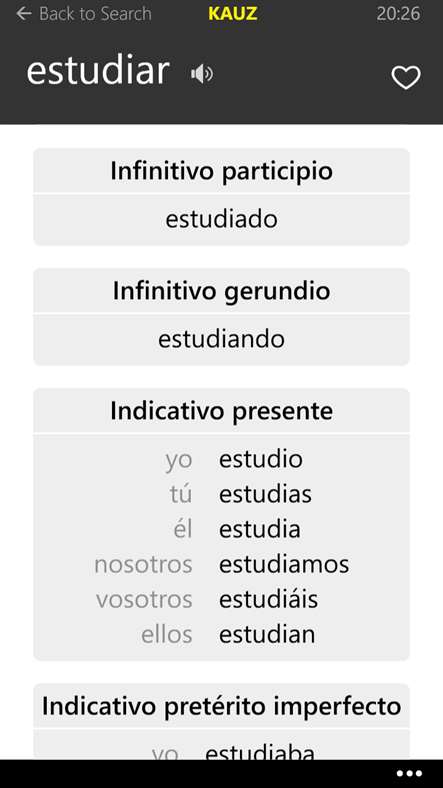
Task: Tap the nosotros pronoun label
Action: 143,565
